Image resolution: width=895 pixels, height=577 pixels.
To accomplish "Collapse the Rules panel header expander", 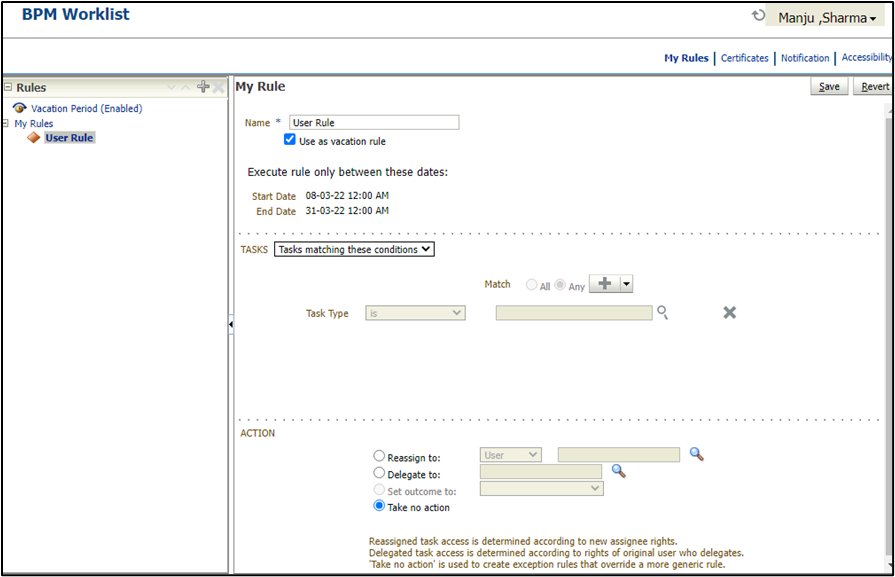I will click(8, 87).
